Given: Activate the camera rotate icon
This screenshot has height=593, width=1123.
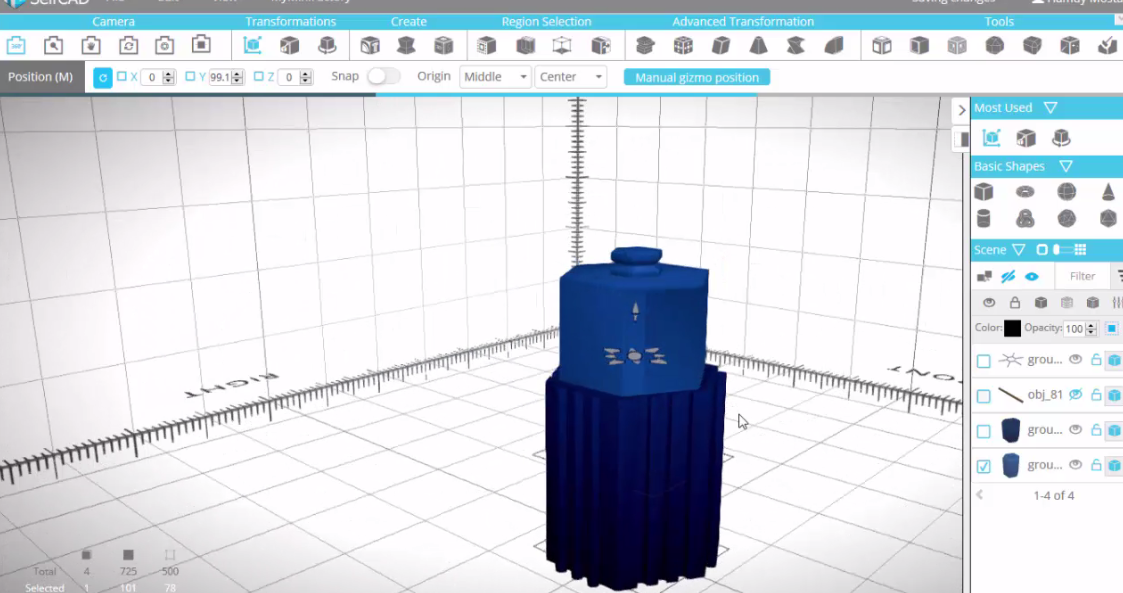Looking at the screenshot, I should pos(128,46).
